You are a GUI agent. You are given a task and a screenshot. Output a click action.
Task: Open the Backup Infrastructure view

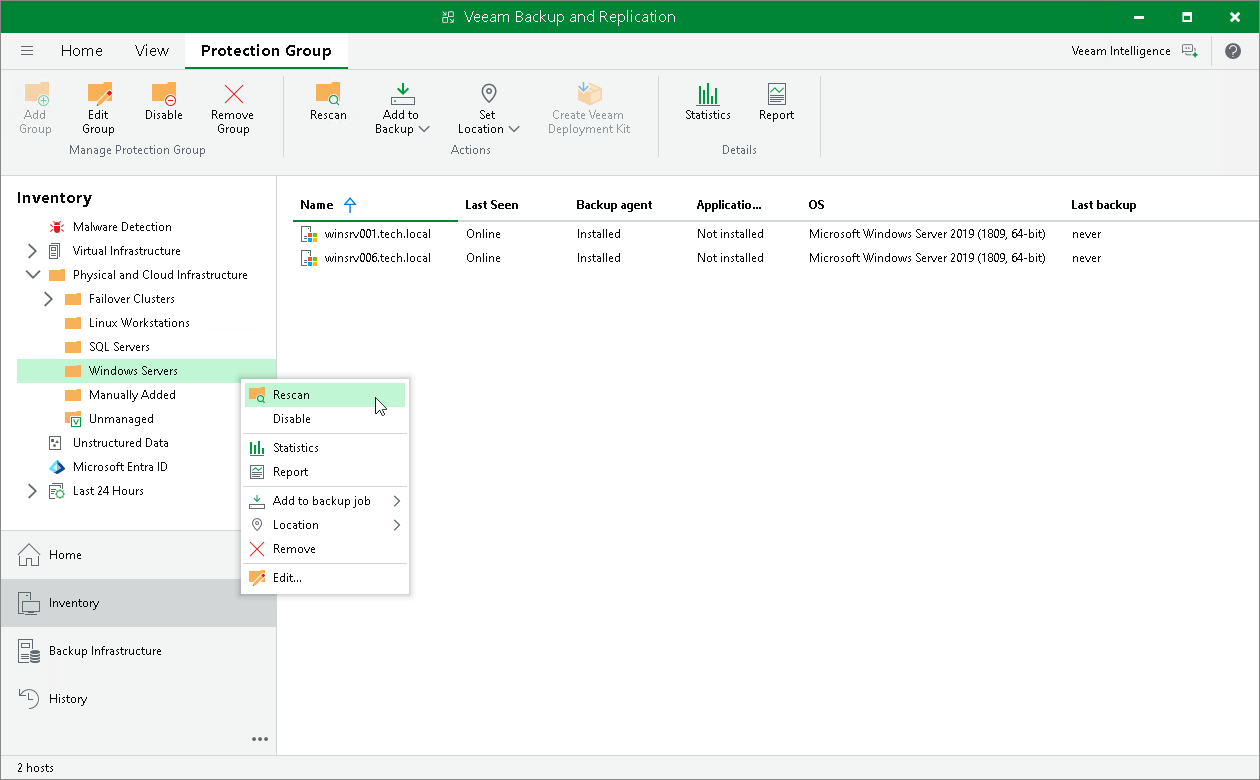102,650
